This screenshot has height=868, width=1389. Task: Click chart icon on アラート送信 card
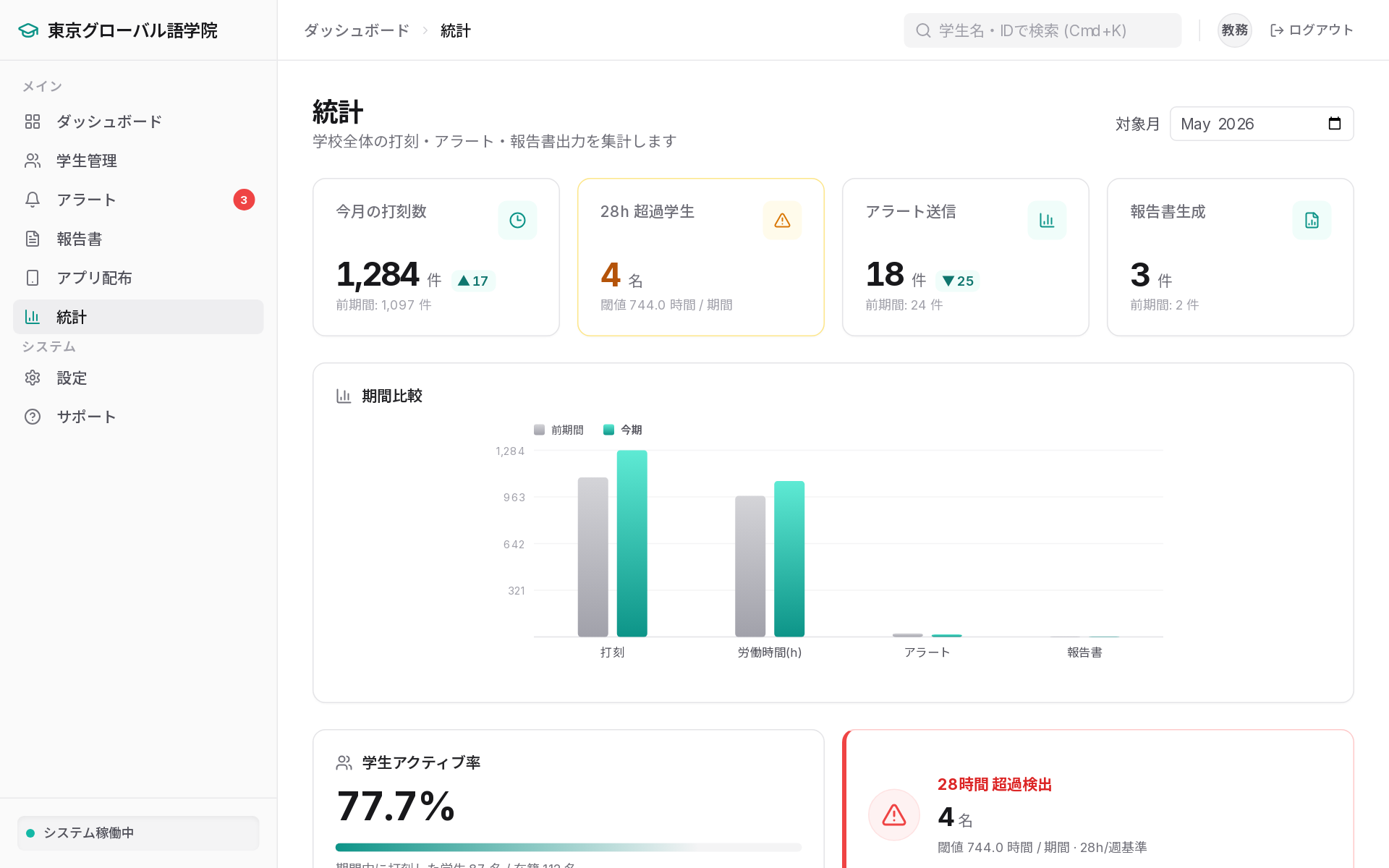[x=1047, y=220]
